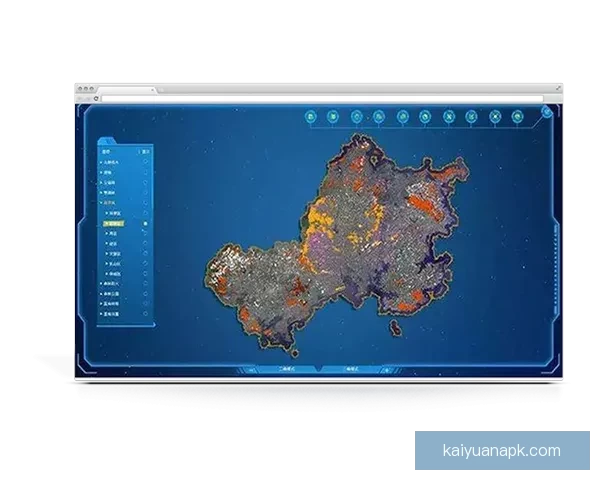Select the yellow highlighted layer in tree
600x480 pixels.
[x=117, y=223]
